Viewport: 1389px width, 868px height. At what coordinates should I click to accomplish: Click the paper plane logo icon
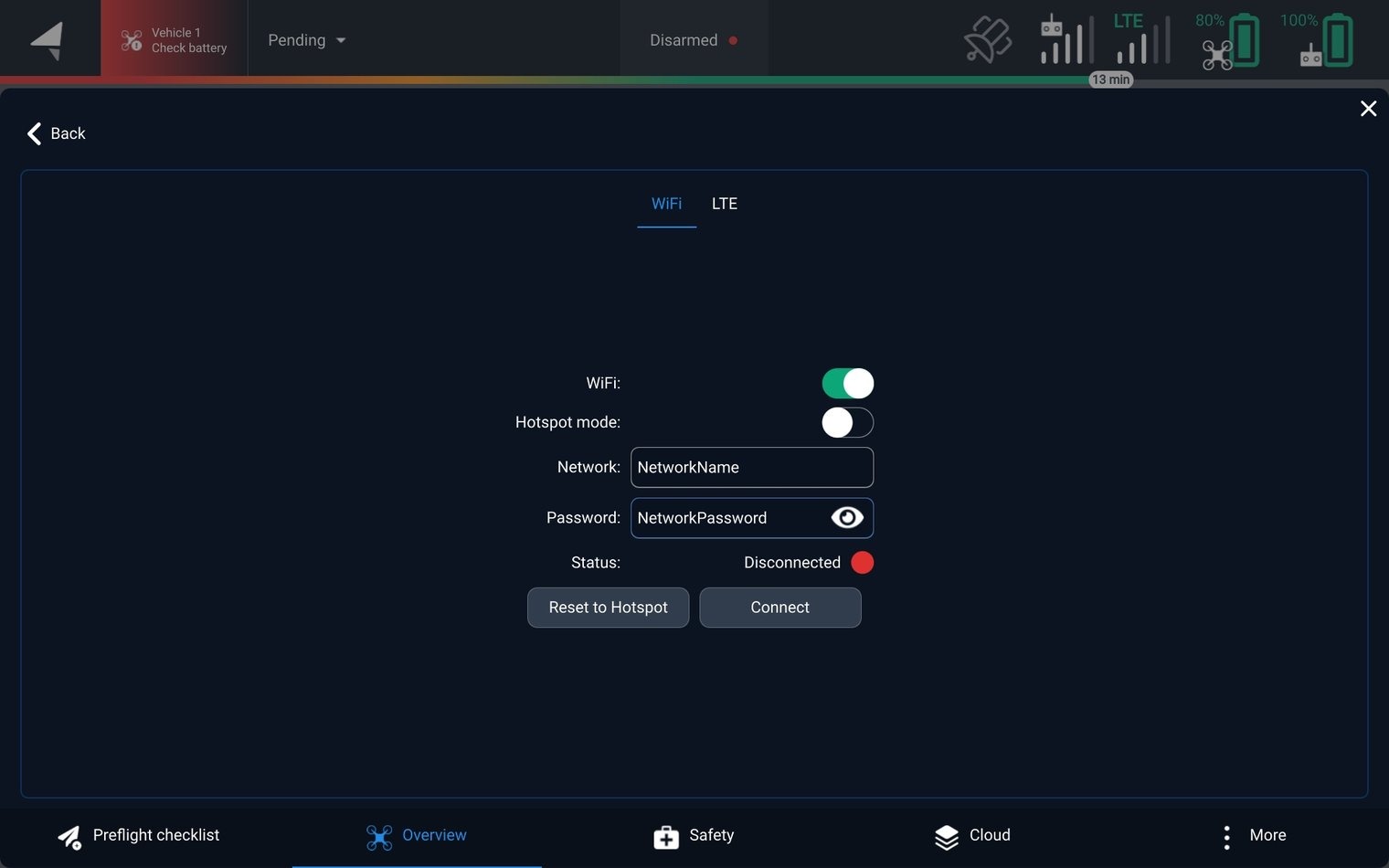[x=48, y=40]
